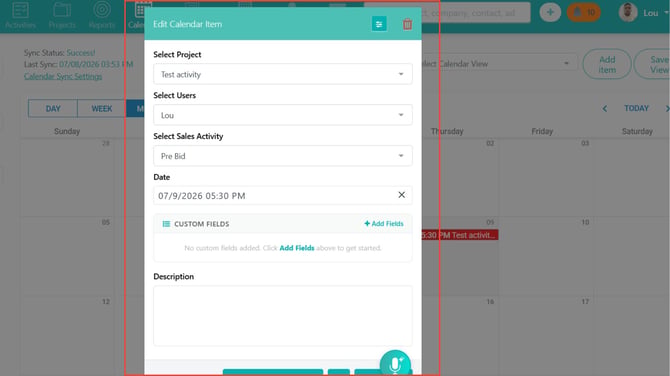Click the microphone voice input button

click(395, 364)
